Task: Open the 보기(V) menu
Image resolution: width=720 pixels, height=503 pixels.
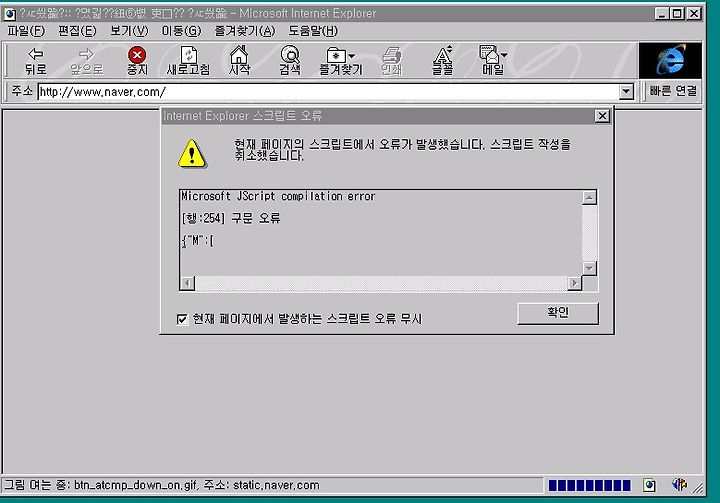Action: [x=129, y=31]
